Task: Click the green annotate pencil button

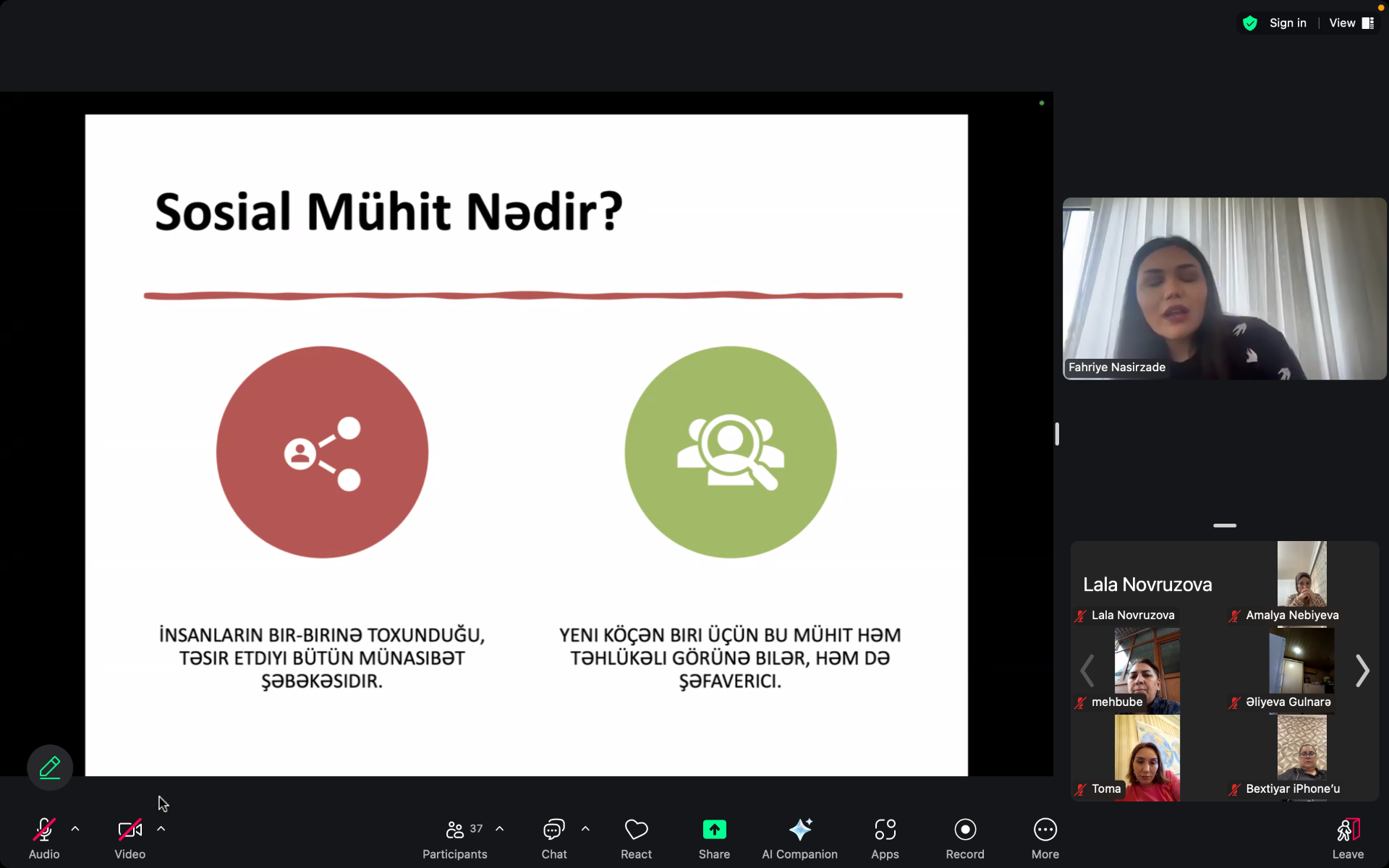Action: tap(50, 767)
